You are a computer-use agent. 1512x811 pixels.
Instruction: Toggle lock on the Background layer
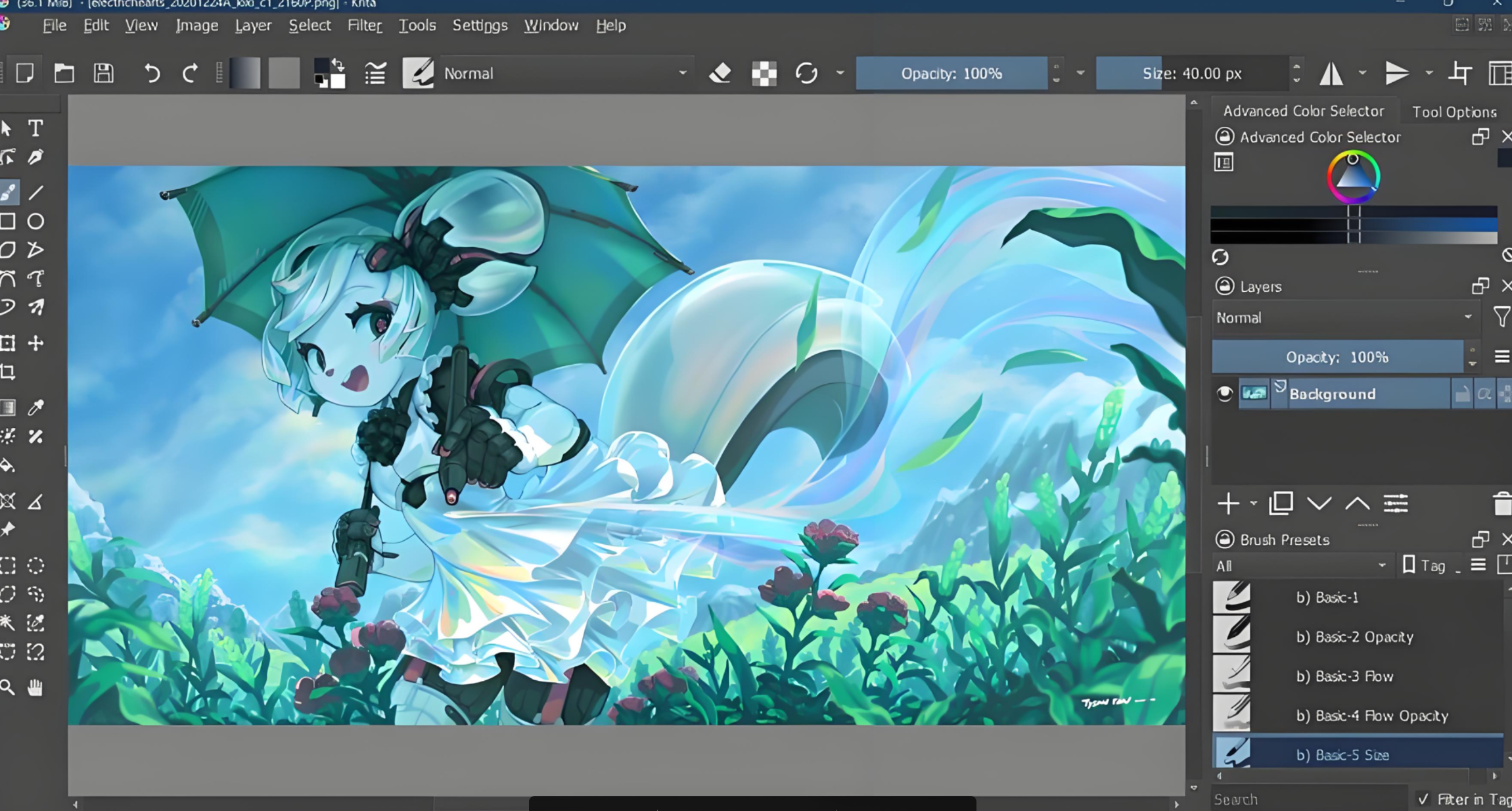(1461, 394)
